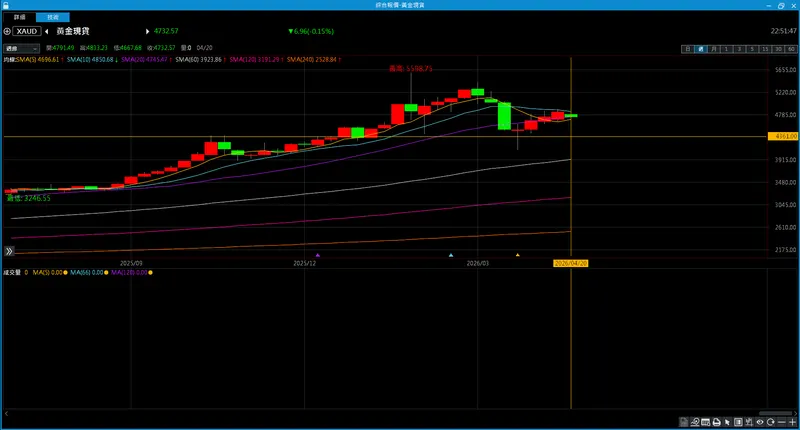
Task: Click the refresh icon in bottom toolbar
Action: tap(771, 422)
